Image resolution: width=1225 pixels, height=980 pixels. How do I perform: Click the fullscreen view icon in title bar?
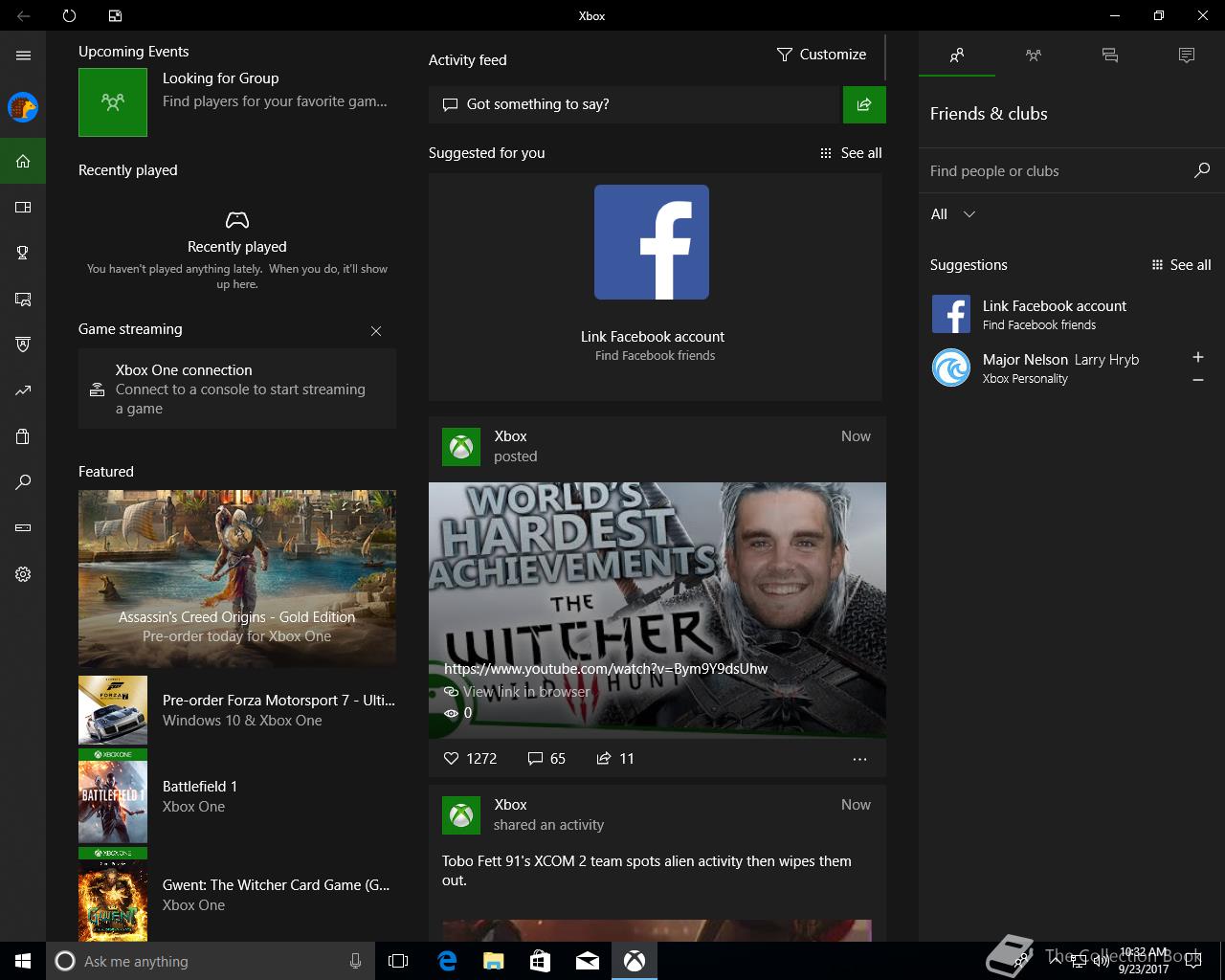[x=115, y=15]
